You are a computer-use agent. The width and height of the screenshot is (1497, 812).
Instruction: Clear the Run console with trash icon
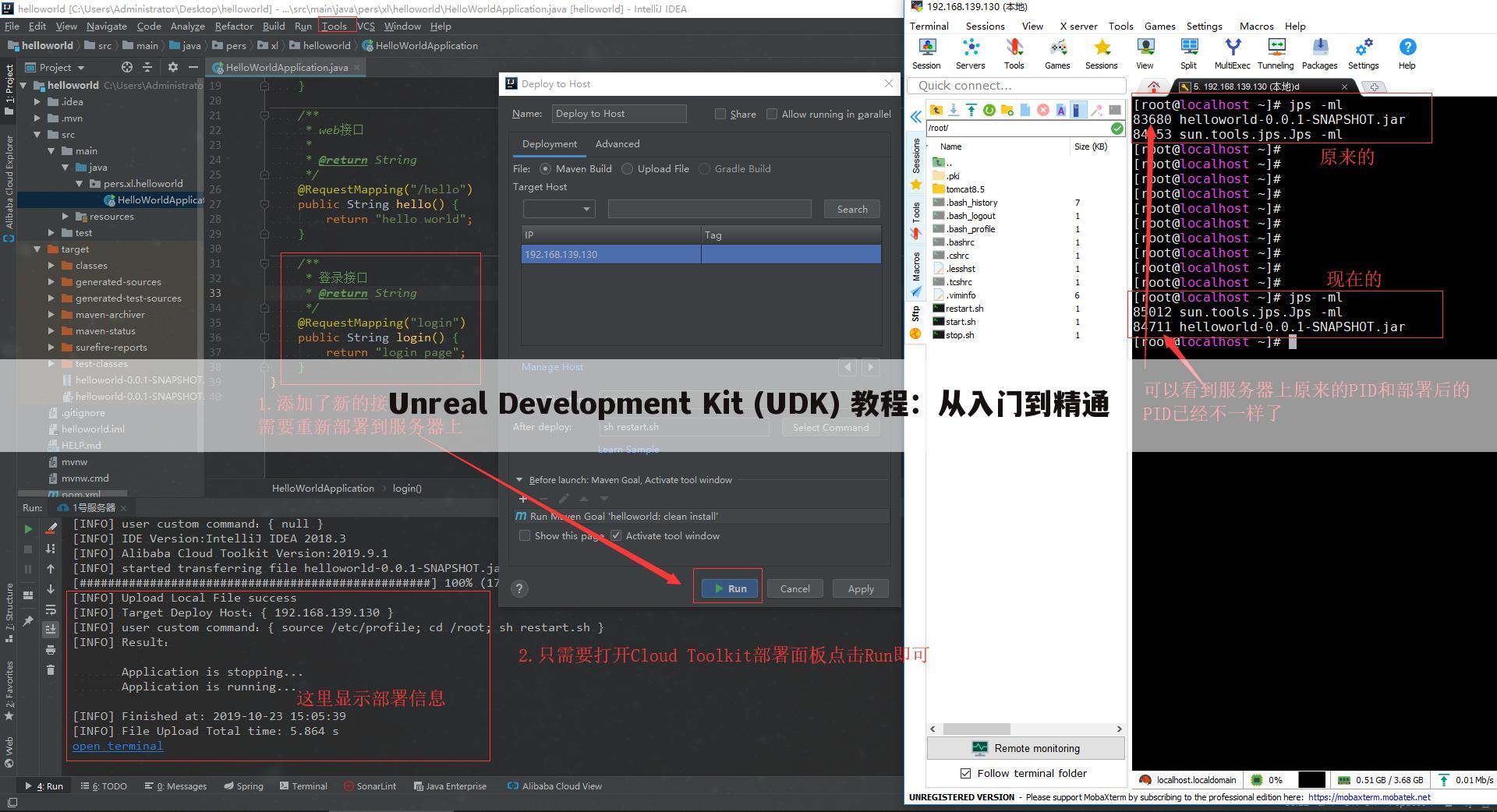pos(51,669)
